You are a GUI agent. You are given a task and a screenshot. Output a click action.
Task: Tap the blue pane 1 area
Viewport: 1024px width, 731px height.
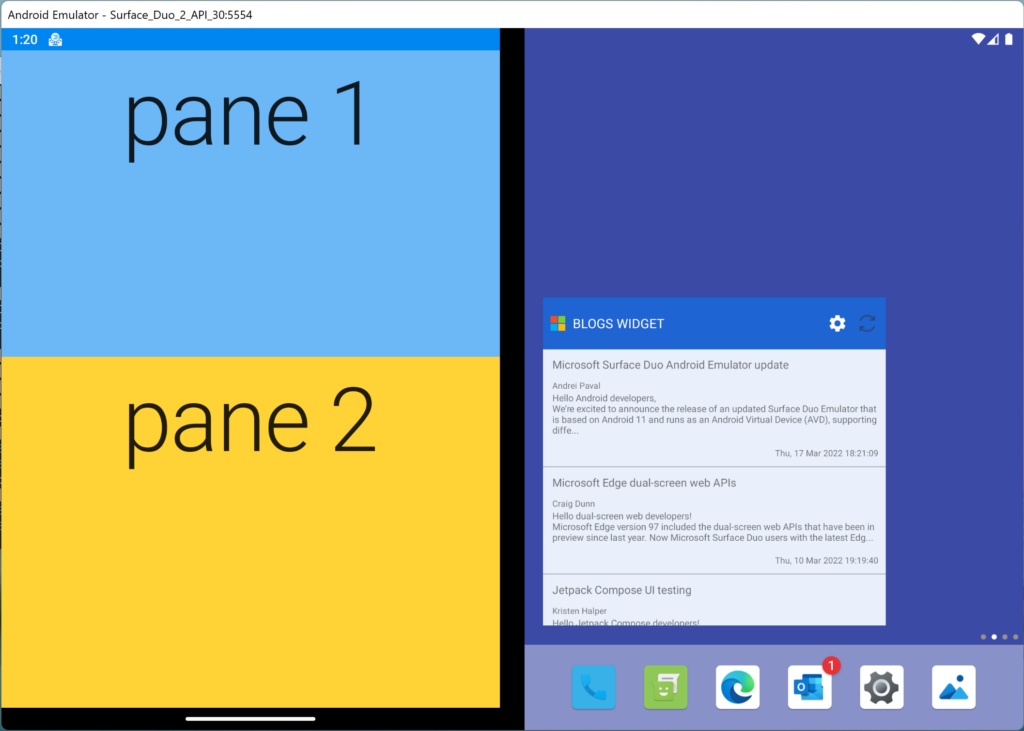click(x=250, y=230)
